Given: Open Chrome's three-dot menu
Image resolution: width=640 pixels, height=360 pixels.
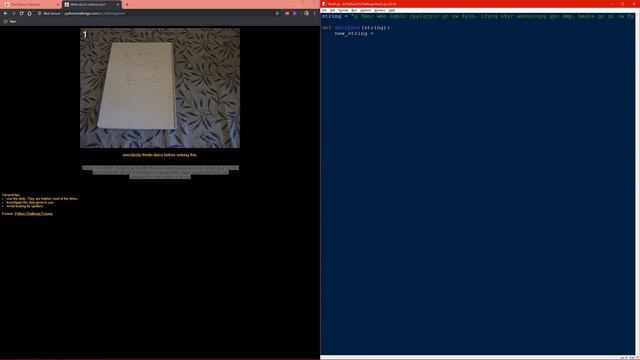Looking at the screenshot, I should (315, 13).
